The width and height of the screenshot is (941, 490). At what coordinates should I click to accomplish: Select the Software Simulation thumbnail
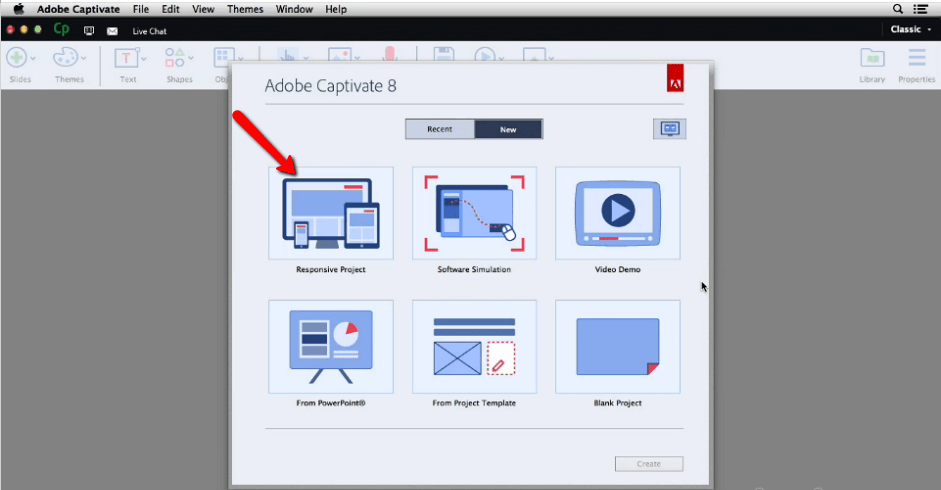(x=474, y=213)
